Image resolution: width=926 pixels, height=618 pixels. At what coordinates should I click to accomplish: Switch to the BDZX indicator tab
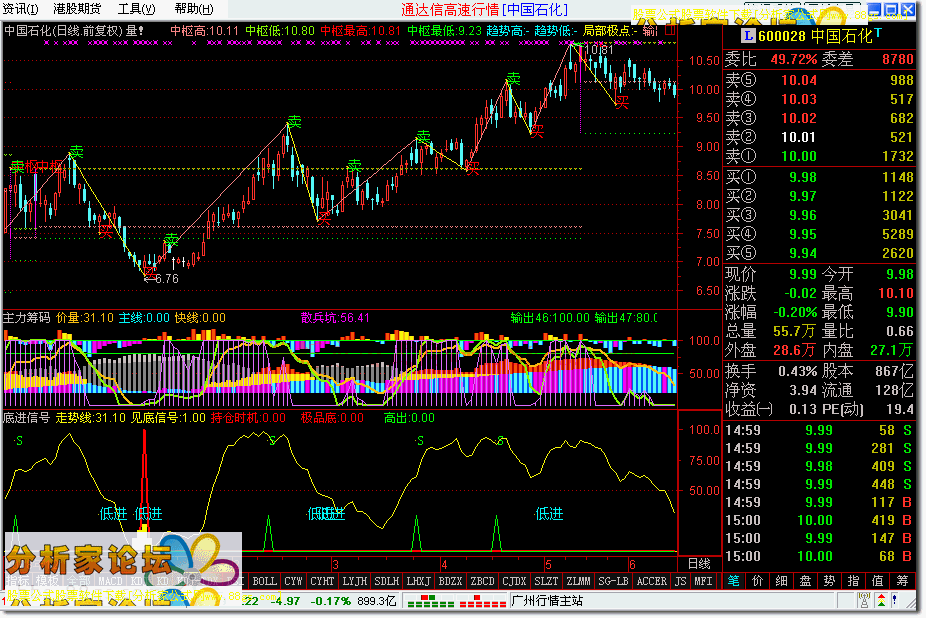(451, 581)
